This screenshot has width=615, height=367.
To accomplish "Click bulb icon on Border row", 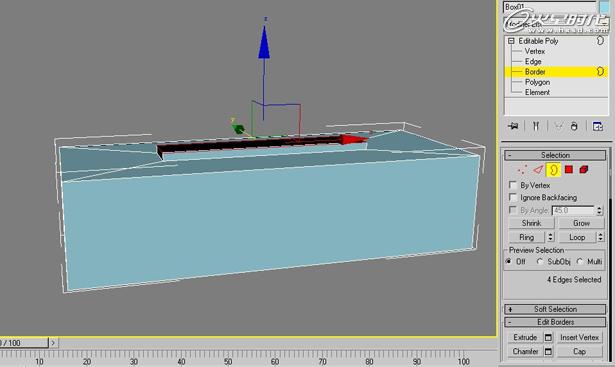I will 600,71.
